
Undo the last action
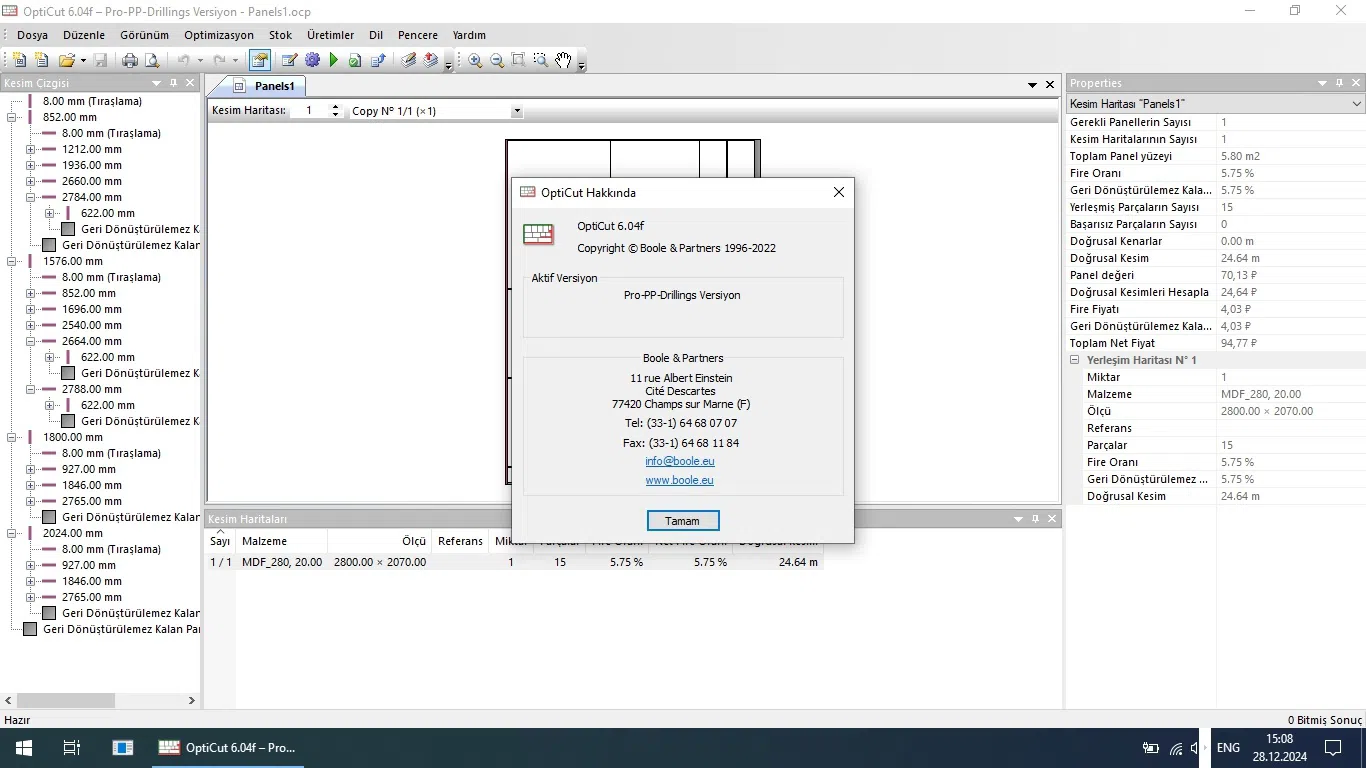pos(184,60)
